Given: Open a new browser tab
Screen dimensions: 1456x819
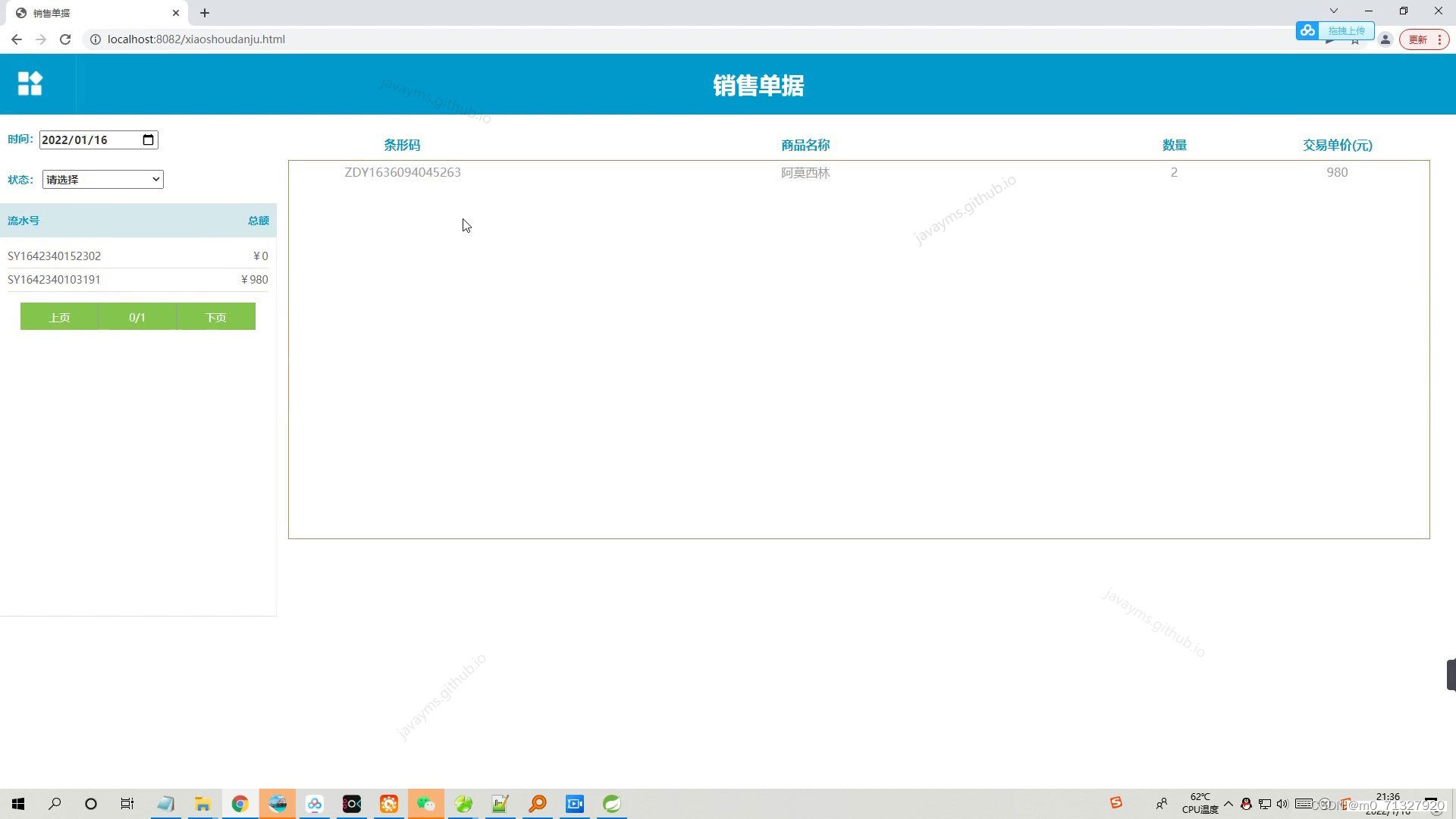Looking at the screenshot, I should coord(205,13).
